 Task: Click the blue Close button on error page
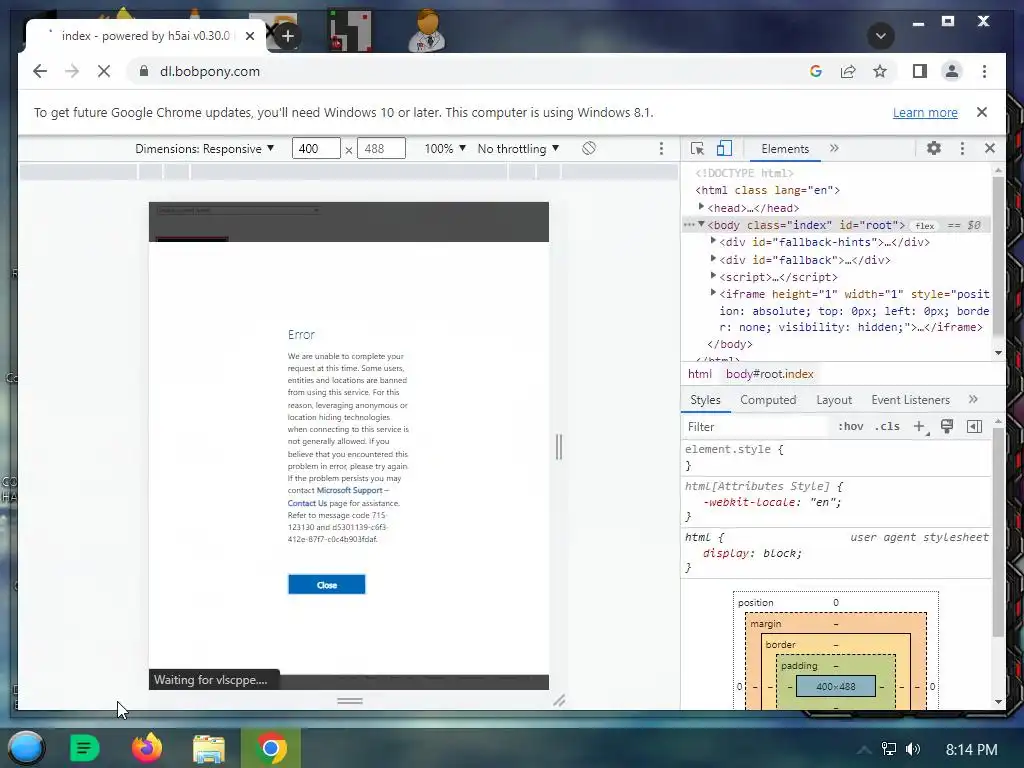(x=327, y=584)
